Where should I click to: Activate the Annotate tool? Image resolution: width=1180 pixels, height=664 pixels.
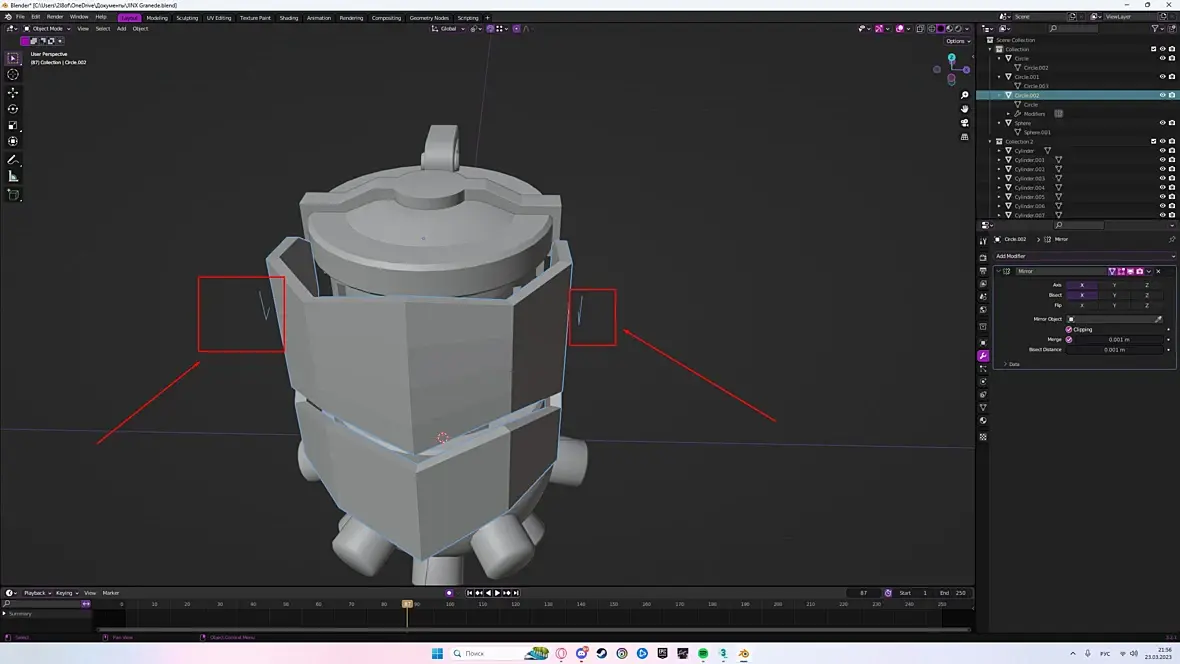(x=13, y=160)
